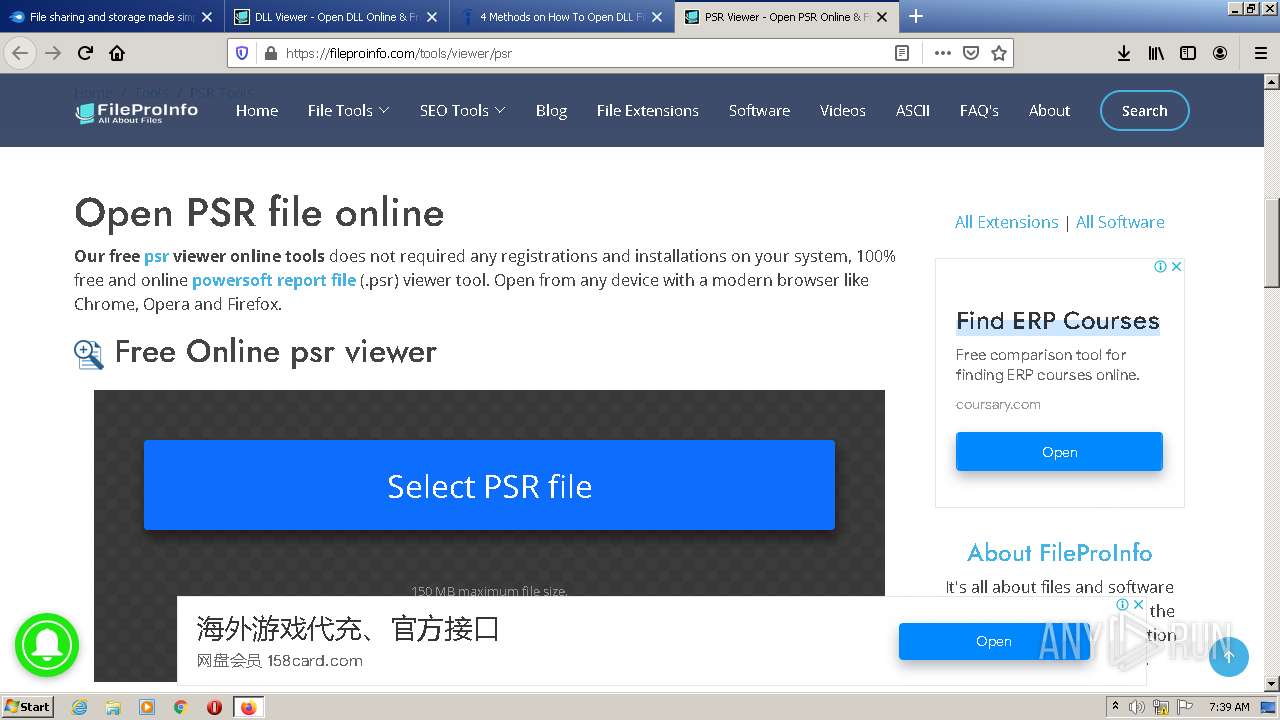1280x720 pixels.
Task: Click the green notification bell icon
Action: 46,645
